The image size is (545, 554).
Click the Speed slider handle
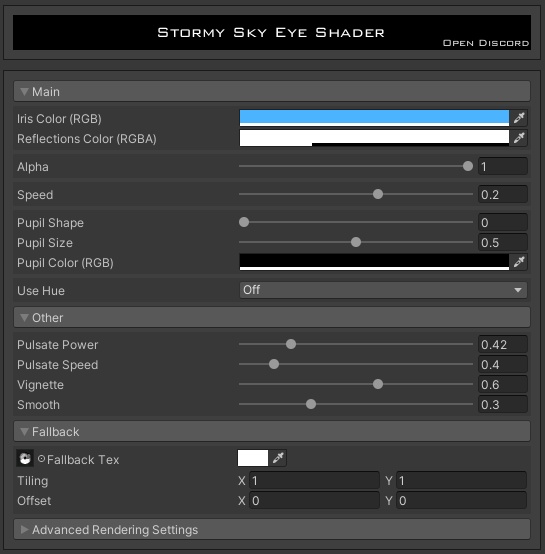click(x=378, y=194)
